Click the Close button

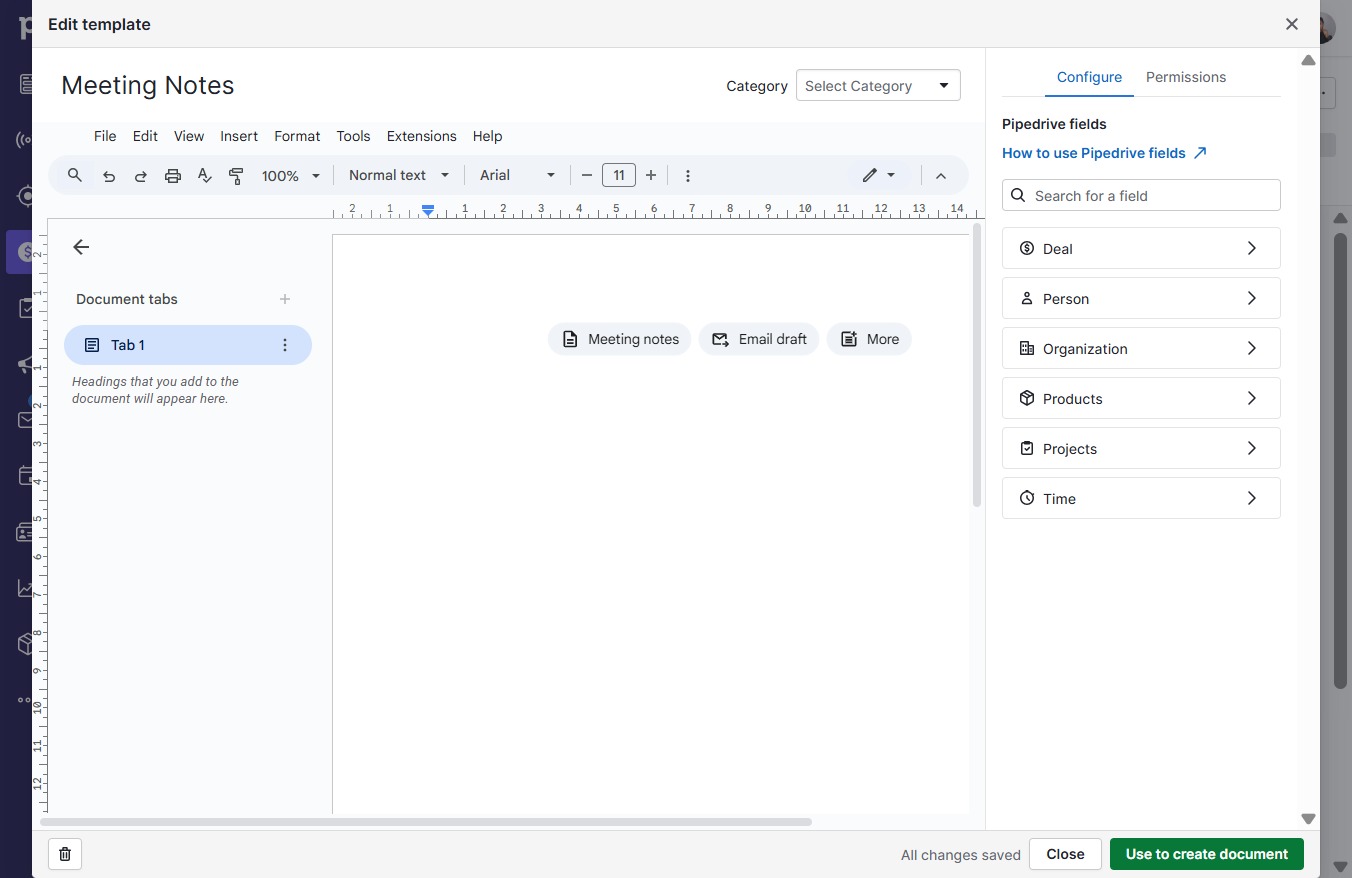(1065, 854)
